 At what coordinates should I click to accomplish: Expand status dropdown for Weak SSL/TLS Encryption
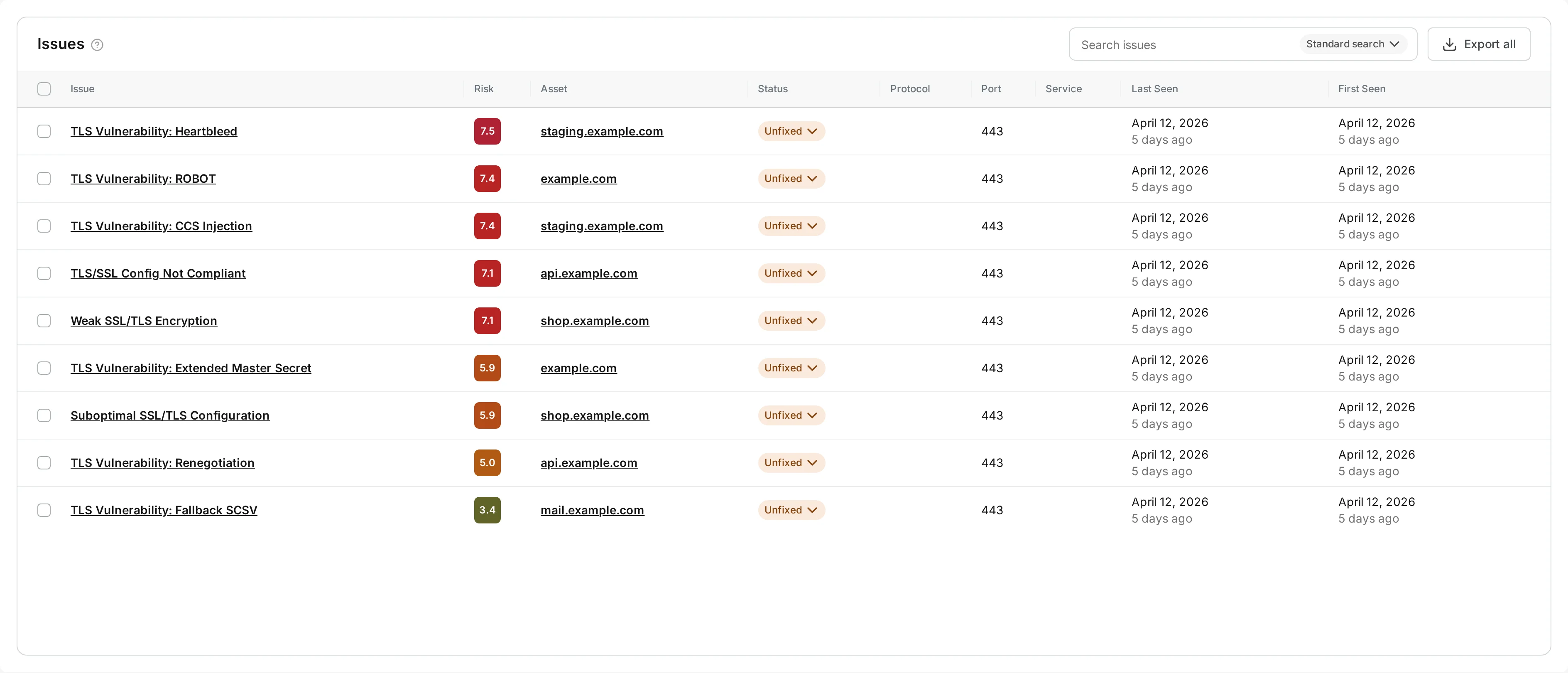tap(791, 321)
